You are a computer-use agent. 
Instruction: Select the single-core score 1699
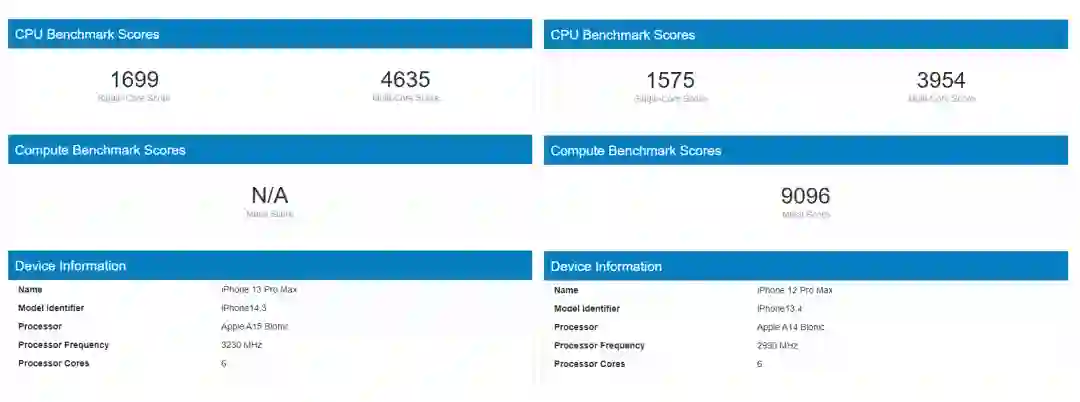[134, 80]
